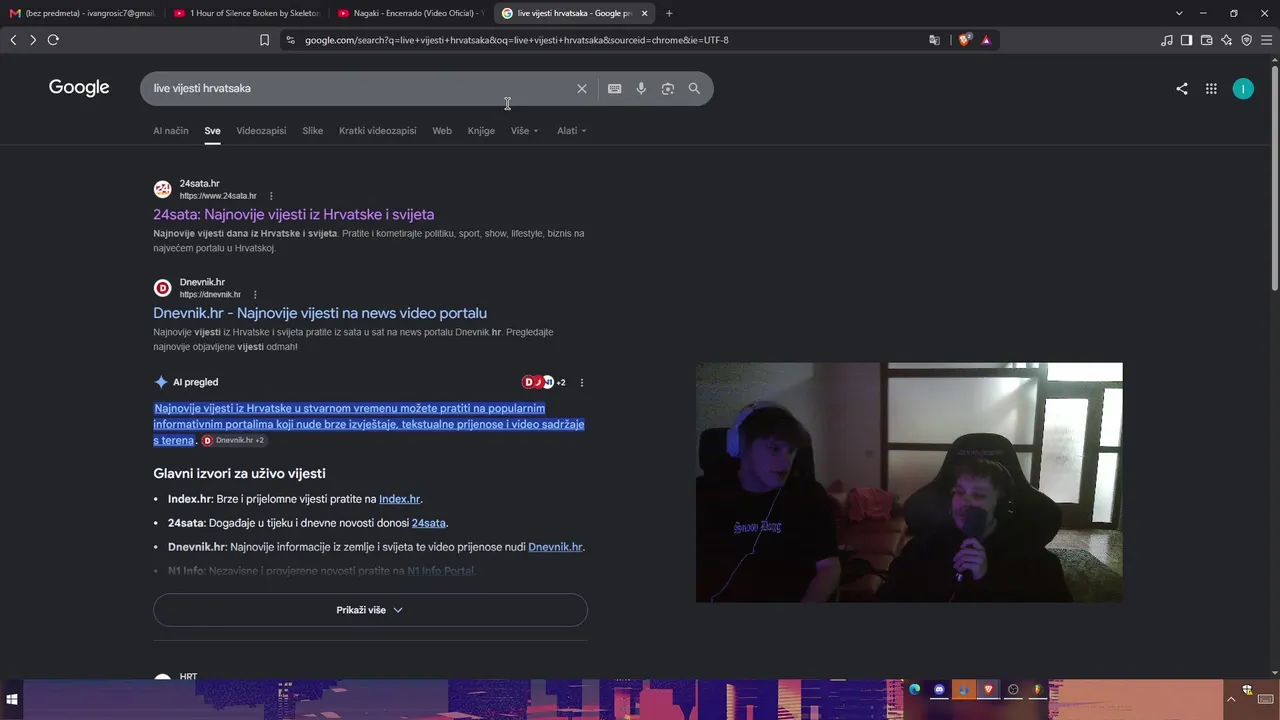Switch to AI način tab

pos(171,131)
